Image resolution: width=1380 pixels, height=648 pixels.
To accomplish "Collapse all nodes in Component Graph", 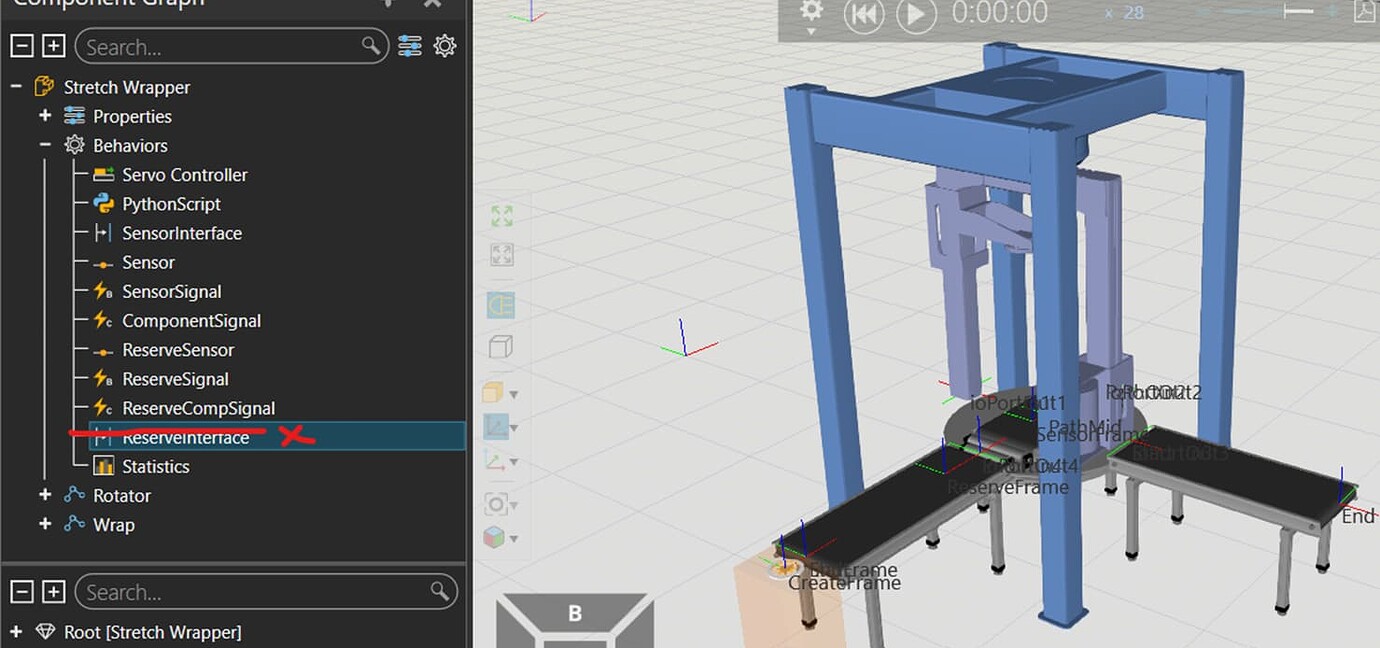I will (22, 46).
